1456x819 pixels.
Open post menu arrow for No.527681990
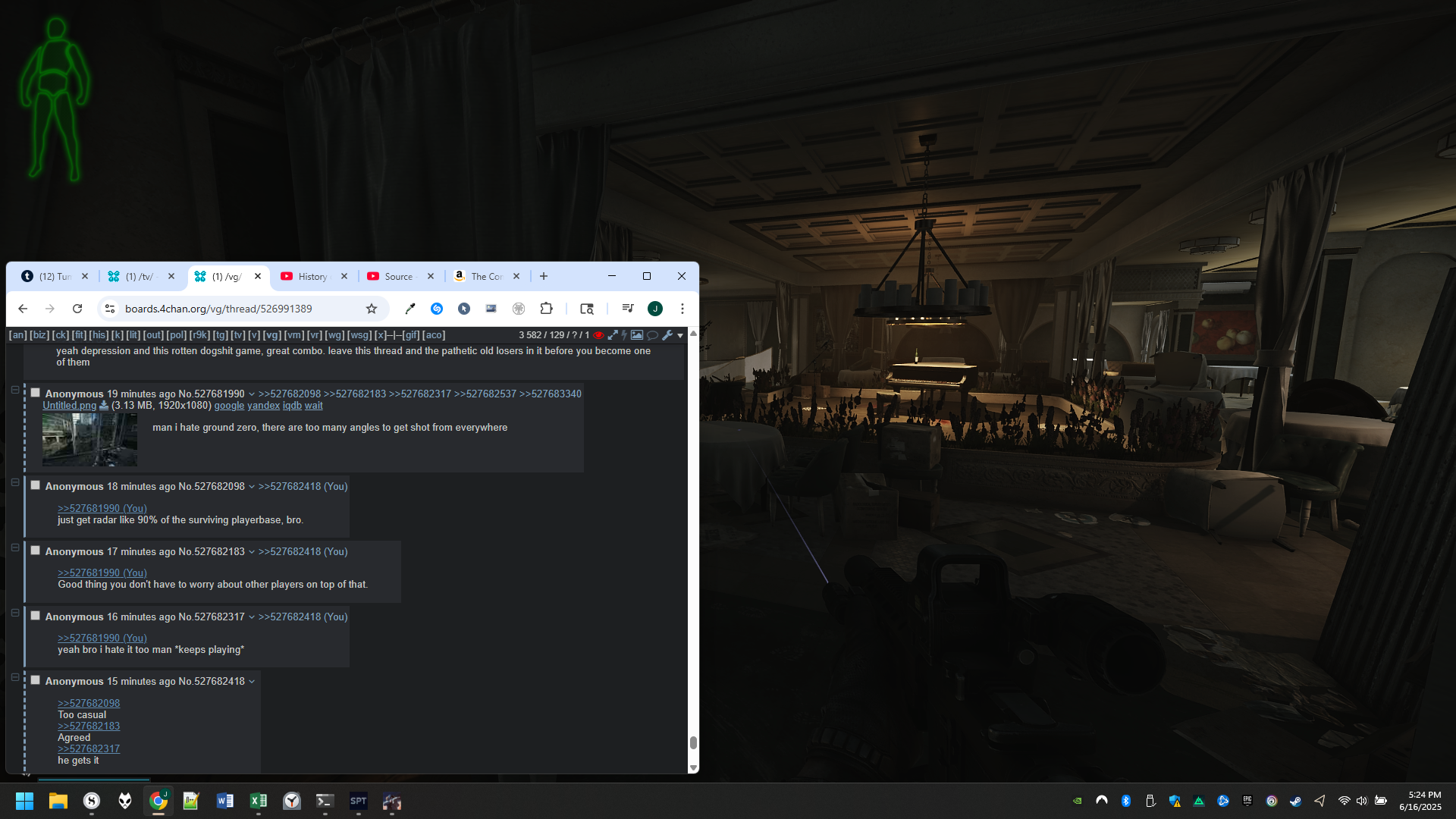pyautogui.click(x=252, y=394)
